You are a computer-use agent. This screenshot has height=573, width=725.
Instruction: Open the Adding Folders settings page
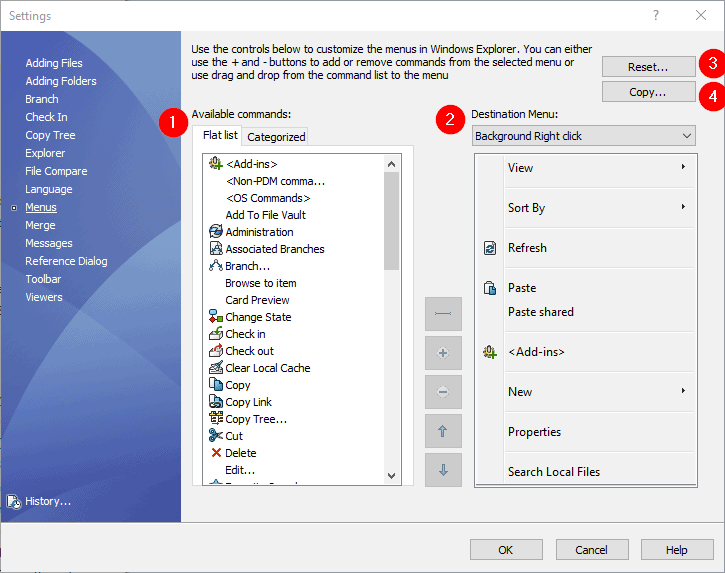point(61,81)
